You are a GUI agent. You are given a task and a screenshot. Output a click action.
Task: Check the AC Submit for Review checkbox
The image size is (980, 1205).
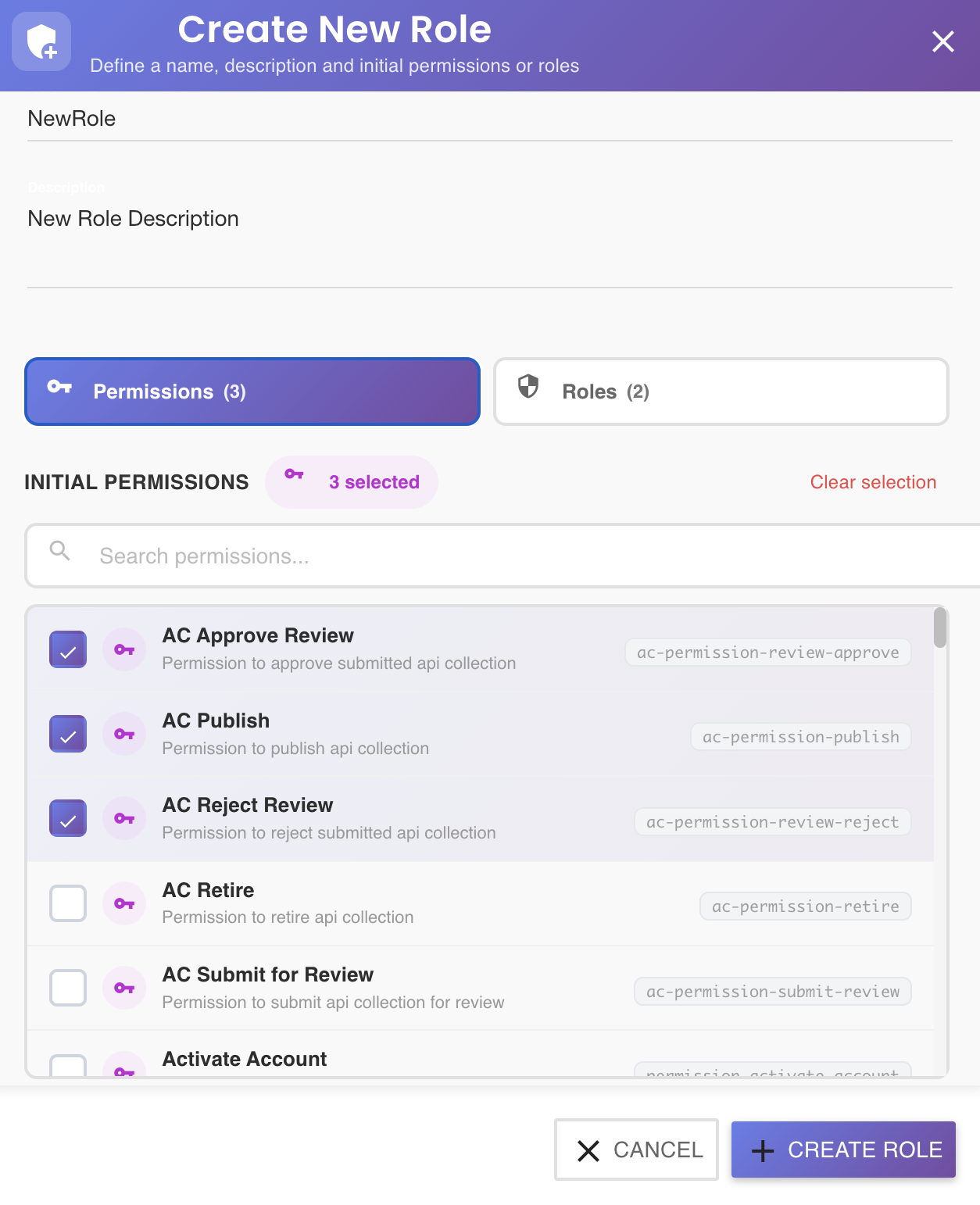point(68,988)
